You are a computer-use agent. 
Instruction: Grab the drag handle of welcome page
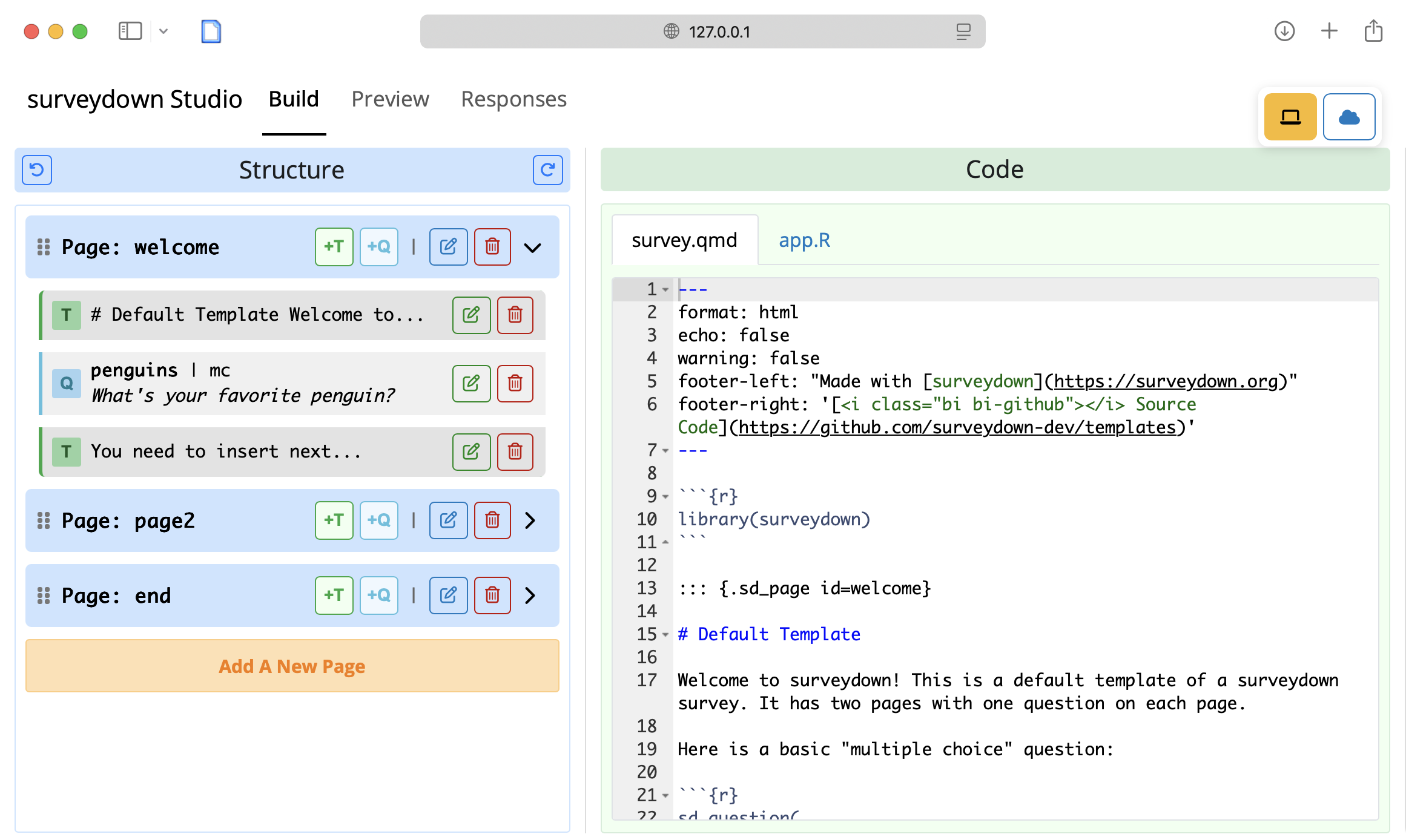(x=44, y=247)
